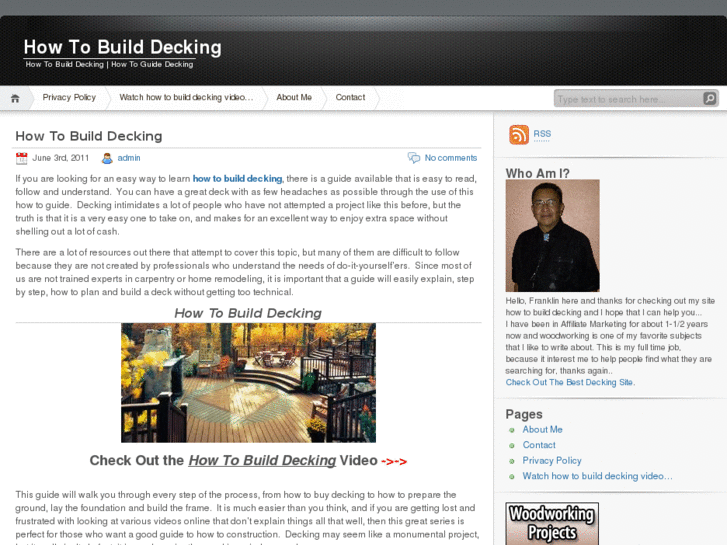Click the tagline How To Guide Decking

152,64
